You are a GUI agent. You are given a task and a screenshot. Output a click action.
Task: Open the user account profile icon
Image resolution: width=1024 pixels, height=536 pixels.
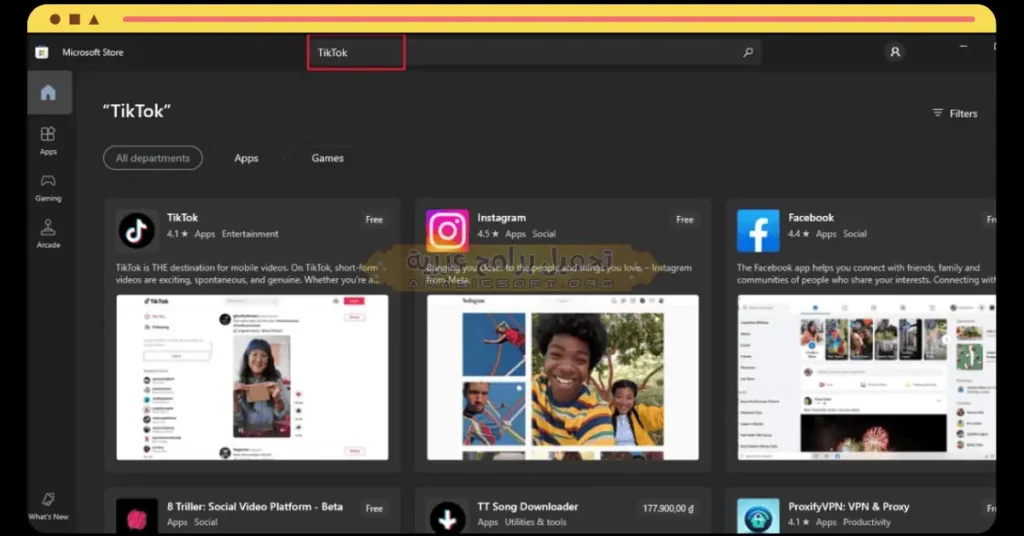click(x=895, y=52)
